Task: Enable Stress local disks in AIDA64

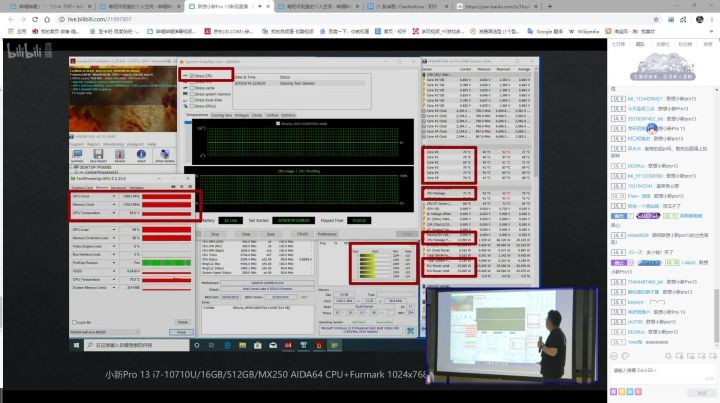Action: click(x=192, y=100)
